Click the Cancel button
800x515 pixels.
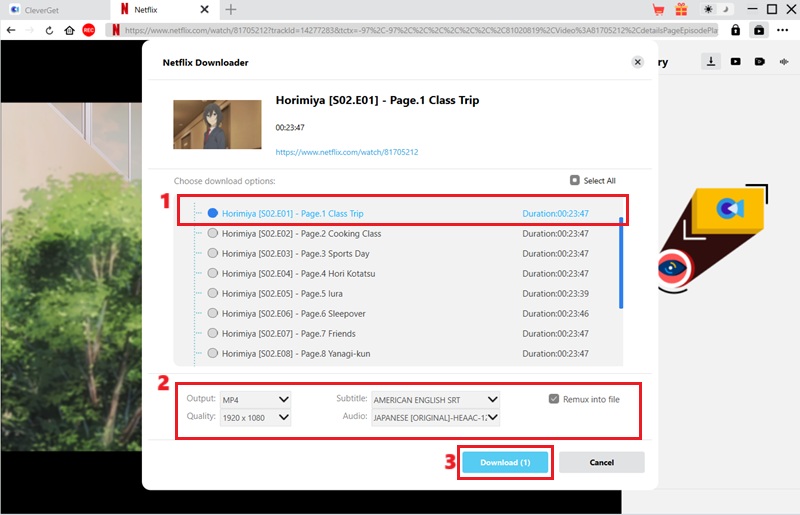click(602, 462)
